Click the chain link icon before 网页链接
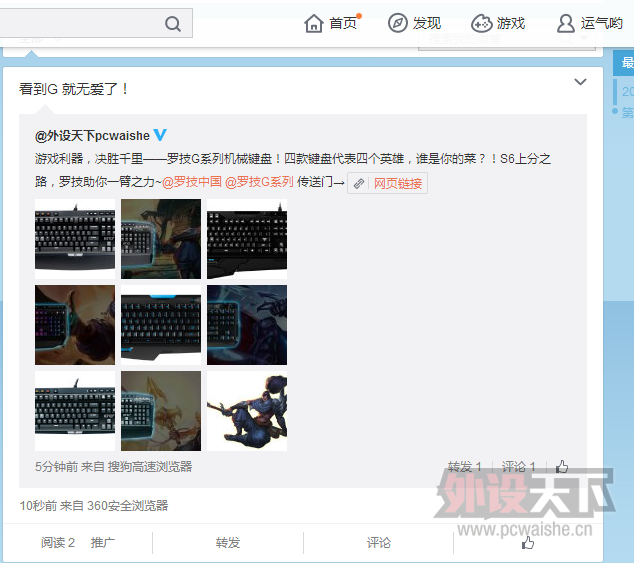 click(x=359, y=184)
